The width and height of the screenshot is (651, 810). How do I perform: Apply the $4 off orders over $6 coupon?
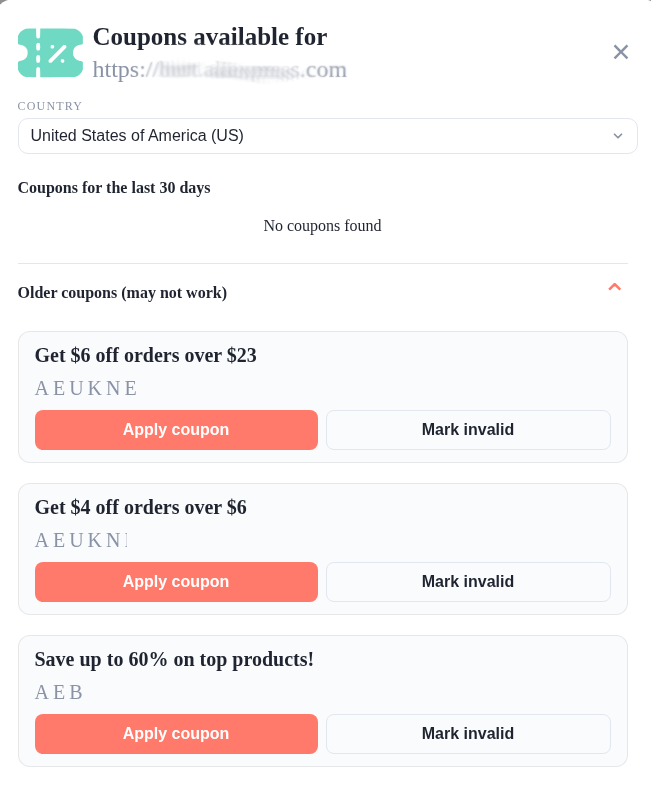tap(176, 581)
